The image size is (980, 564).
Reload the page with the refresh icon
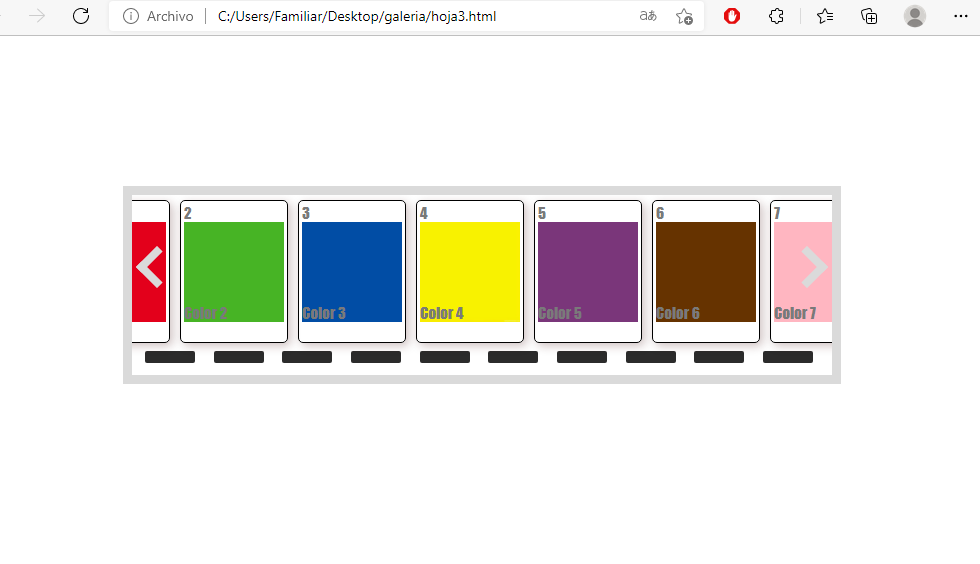tap(81, 16)
